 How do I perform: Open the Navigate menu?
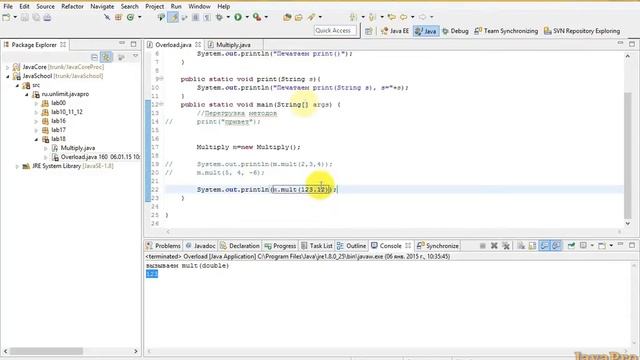102,7
